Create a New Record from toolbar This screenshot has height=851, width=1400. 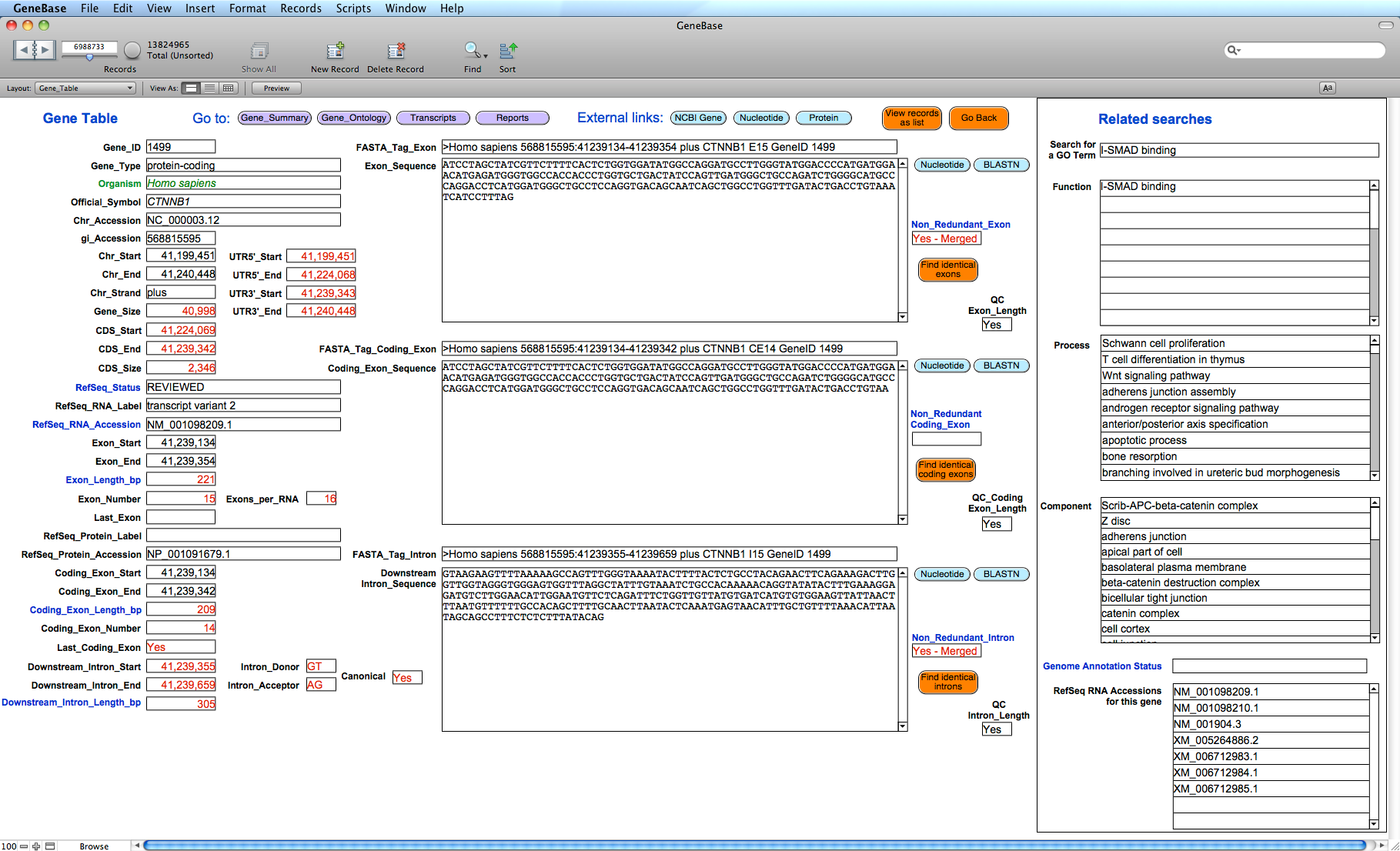tap(335, 51)
